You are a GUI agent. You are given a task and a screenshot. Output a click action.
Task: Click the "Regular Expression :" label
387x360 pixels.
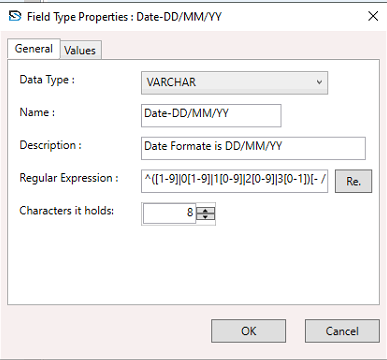tap(69, 178)
